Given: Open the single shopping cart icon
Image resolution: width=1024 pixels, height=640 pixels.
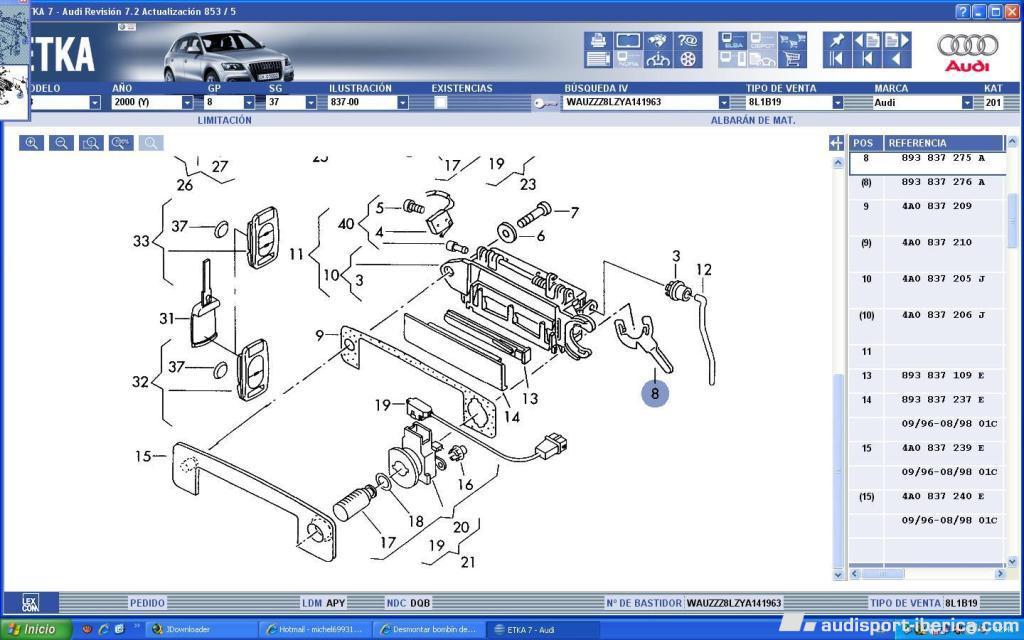Looking at the screenshot, I should pos(792,59).
